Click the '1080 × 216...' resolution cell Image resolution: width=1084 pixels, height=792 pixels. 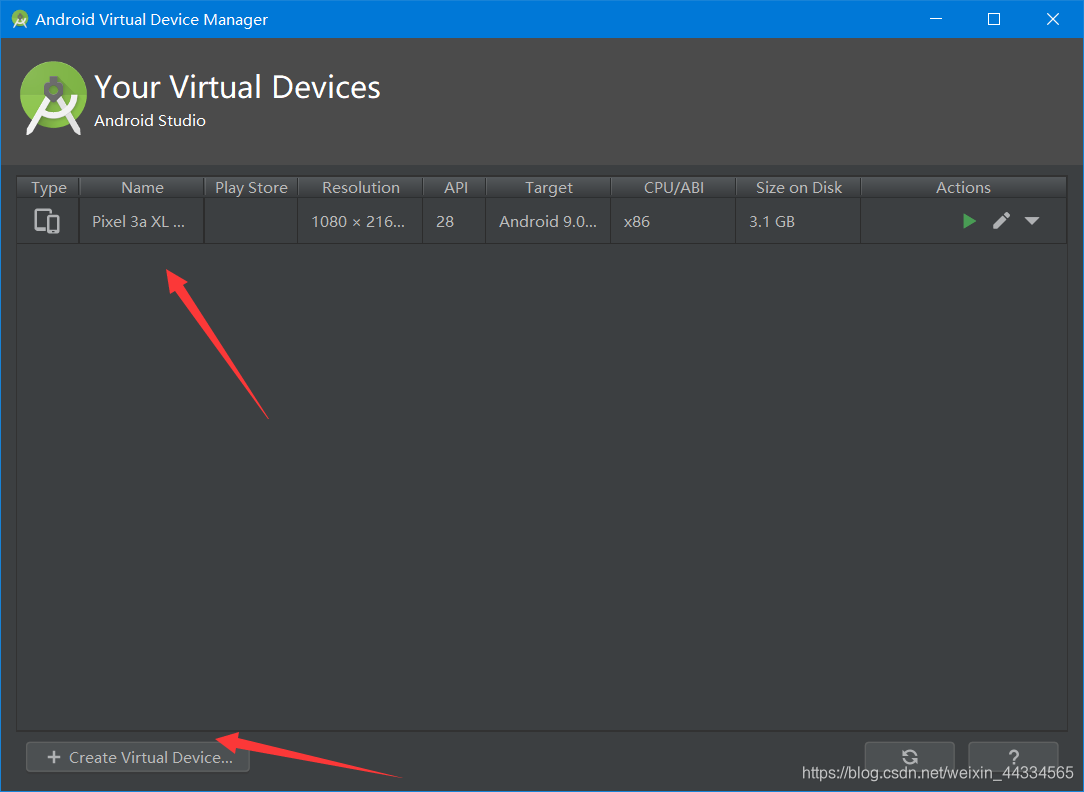coord(360,221)
